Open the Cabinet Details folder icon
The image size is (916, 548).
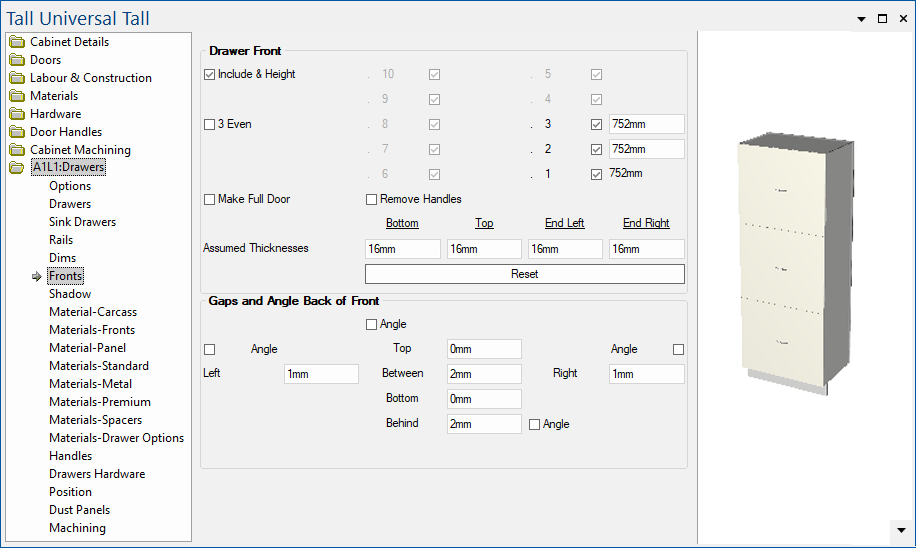[17, 42]
